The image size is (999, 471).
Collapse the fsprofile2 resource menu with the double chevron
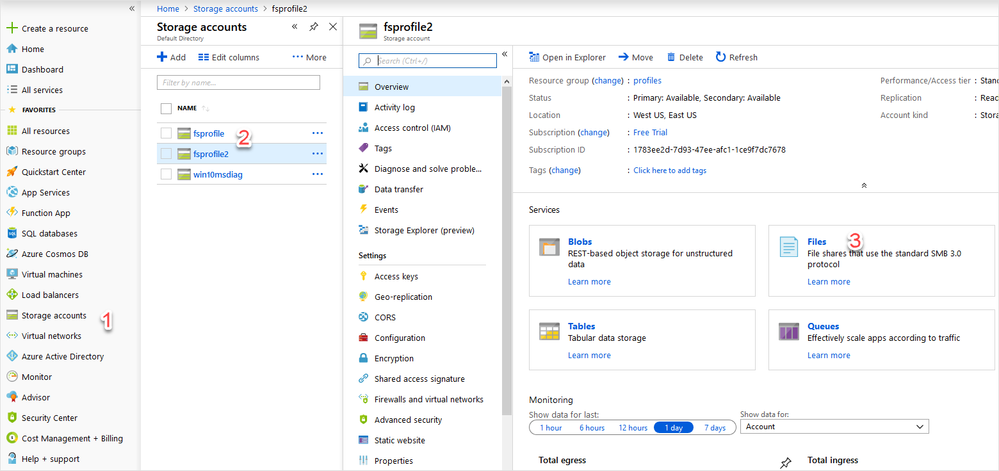point(504,54)
